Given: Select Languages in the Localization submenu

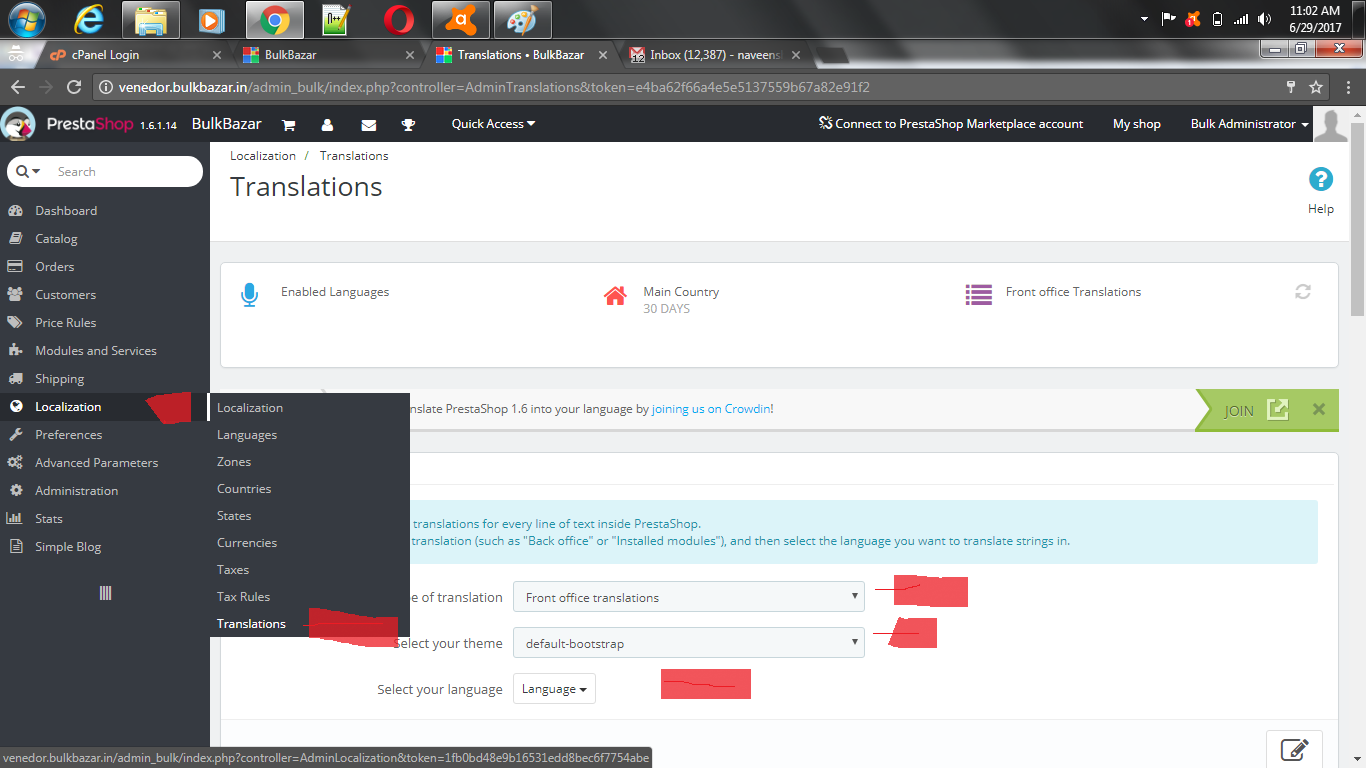Looking at the screenshot, I should tap(247, 435).
